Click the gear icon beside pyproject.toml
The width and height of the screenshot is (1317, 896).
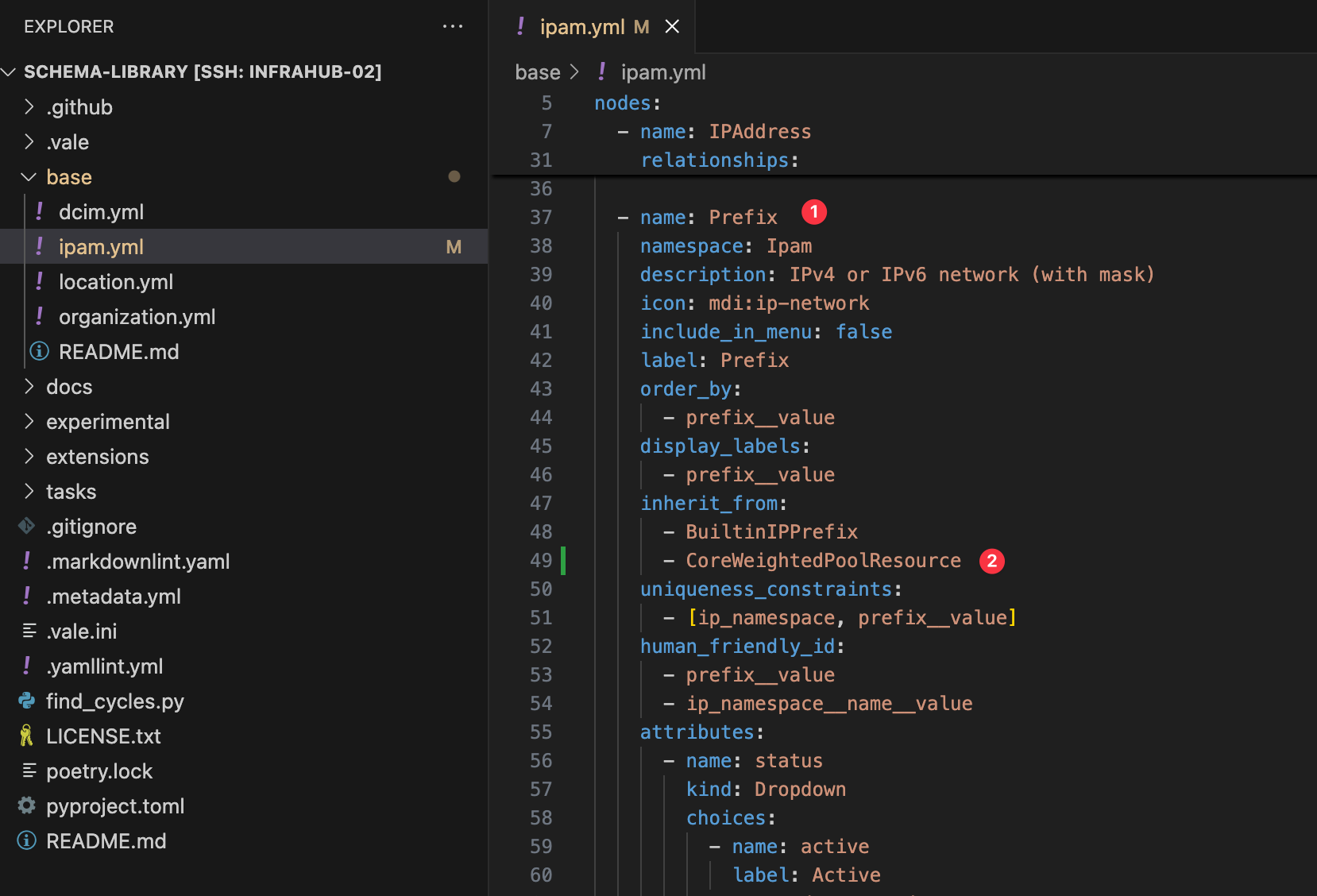tap(27, 805)
